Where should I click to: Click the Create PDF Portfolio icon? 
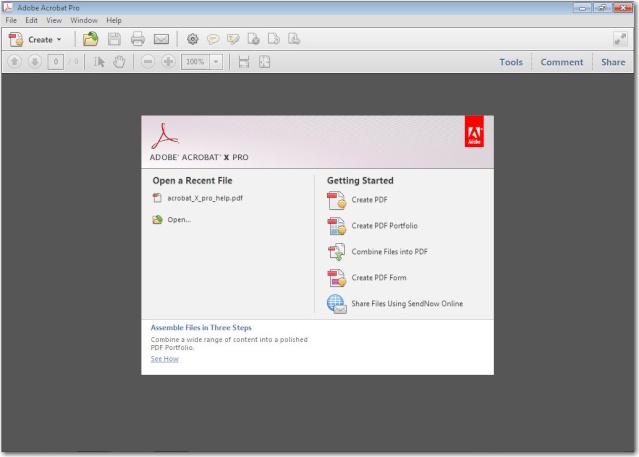tap(337, 226)
